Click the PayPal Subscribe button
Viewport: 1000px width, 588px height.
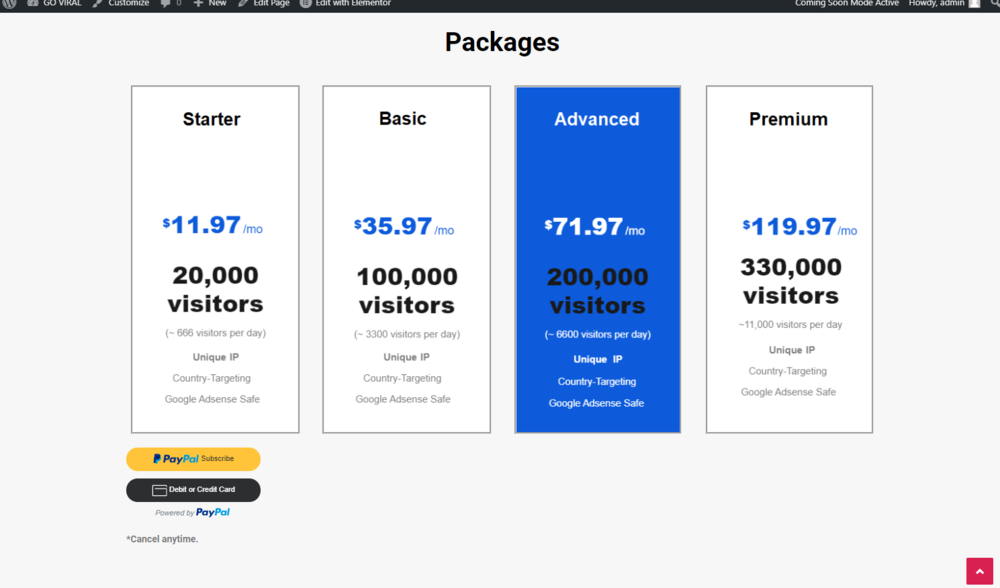tap(193, 459)
